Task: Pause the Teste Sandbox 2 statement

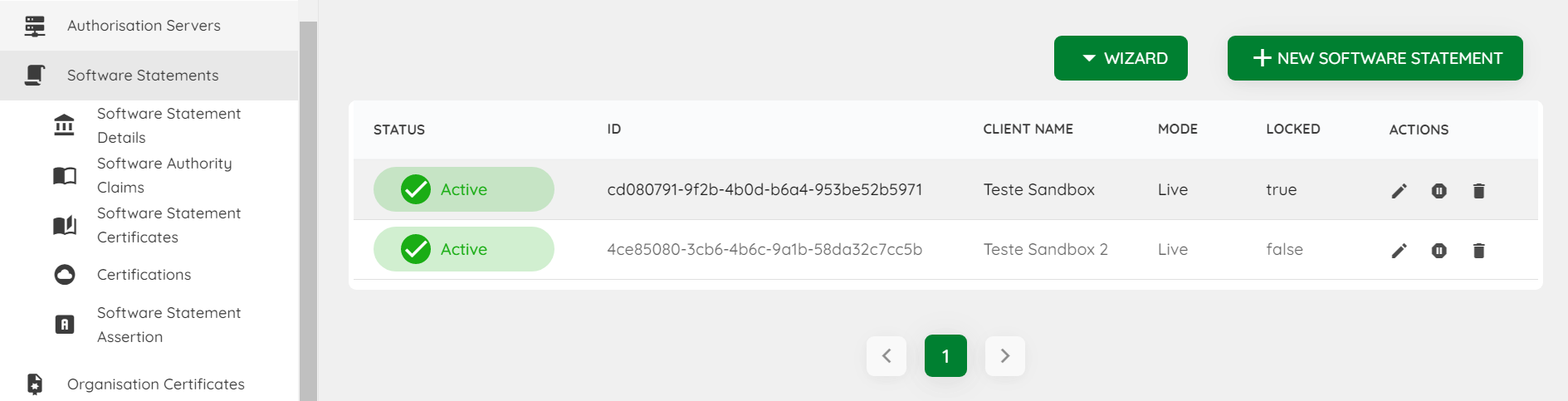Action: [1439, 251]
